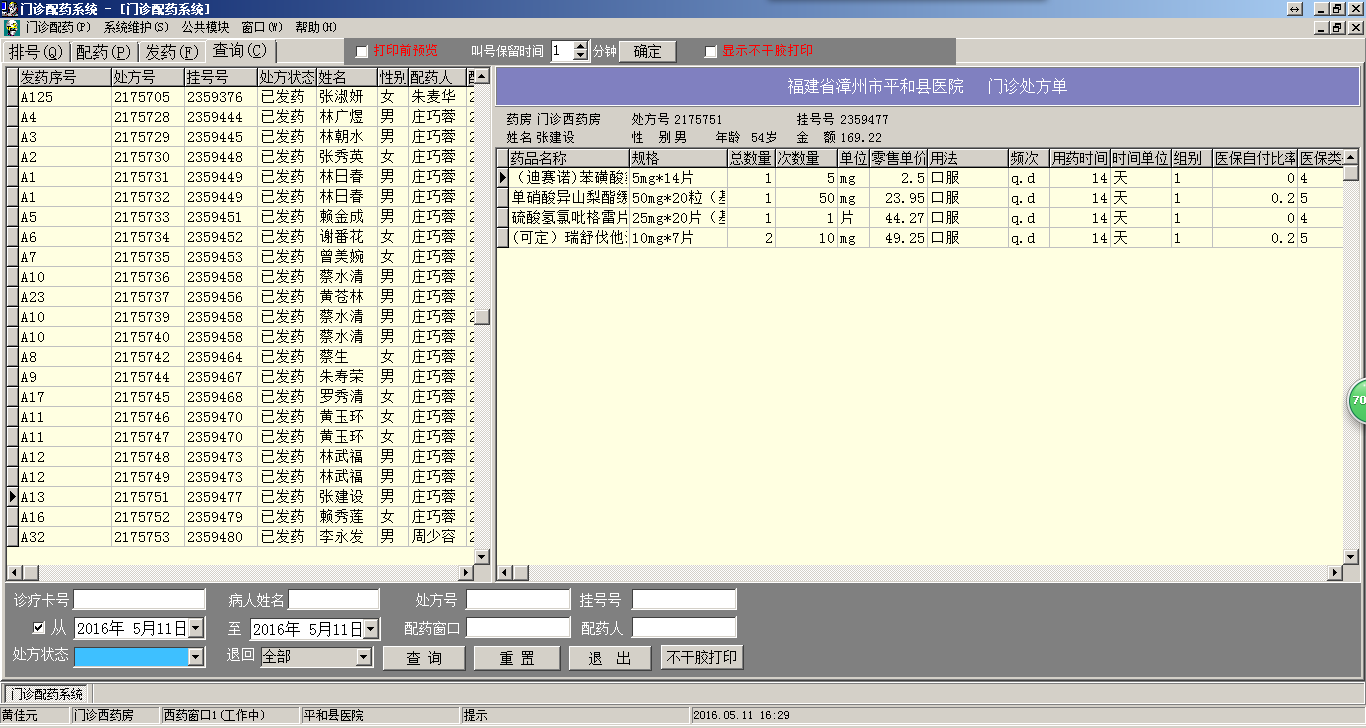The image size is (1366, 728).
Task: Focus the 病人姓名 input field
Action: 334,600
